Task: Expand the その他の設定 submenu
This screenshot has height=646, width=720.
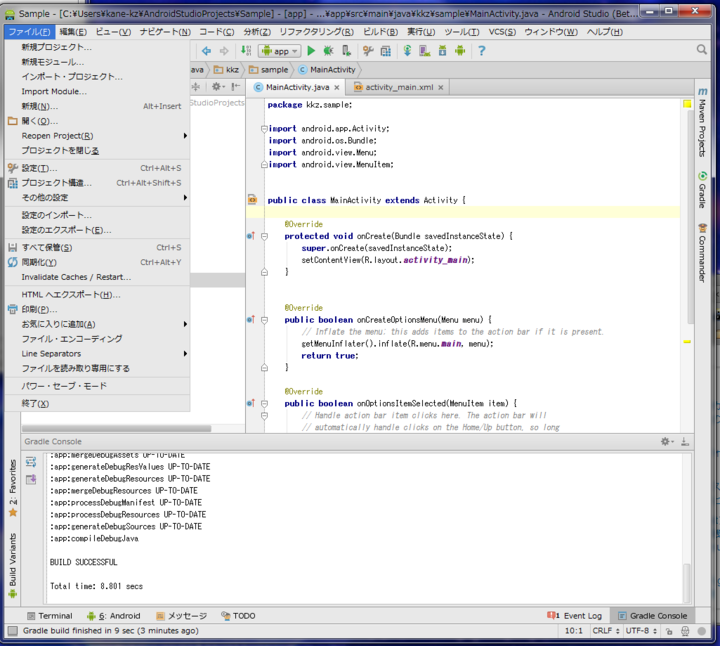Action: (97, 197)
